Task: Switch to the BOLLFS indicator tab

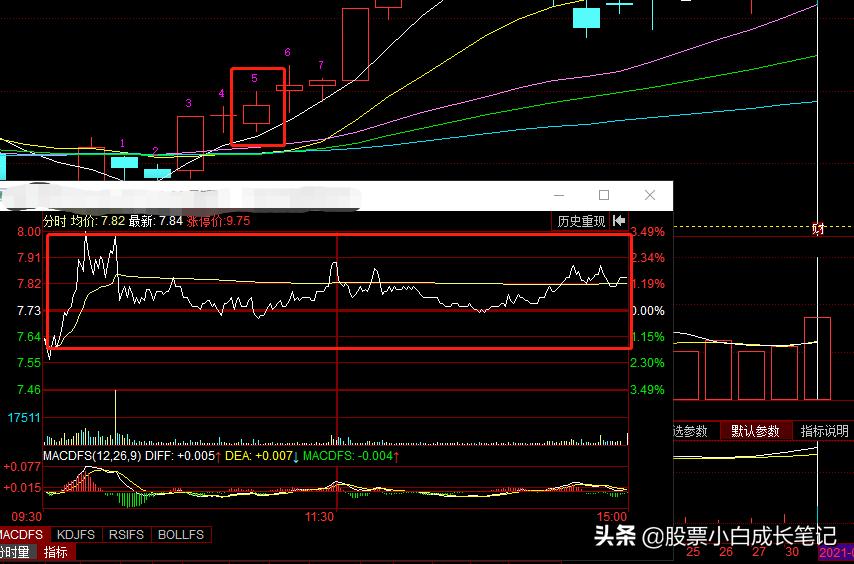Action: coord(181,535)
